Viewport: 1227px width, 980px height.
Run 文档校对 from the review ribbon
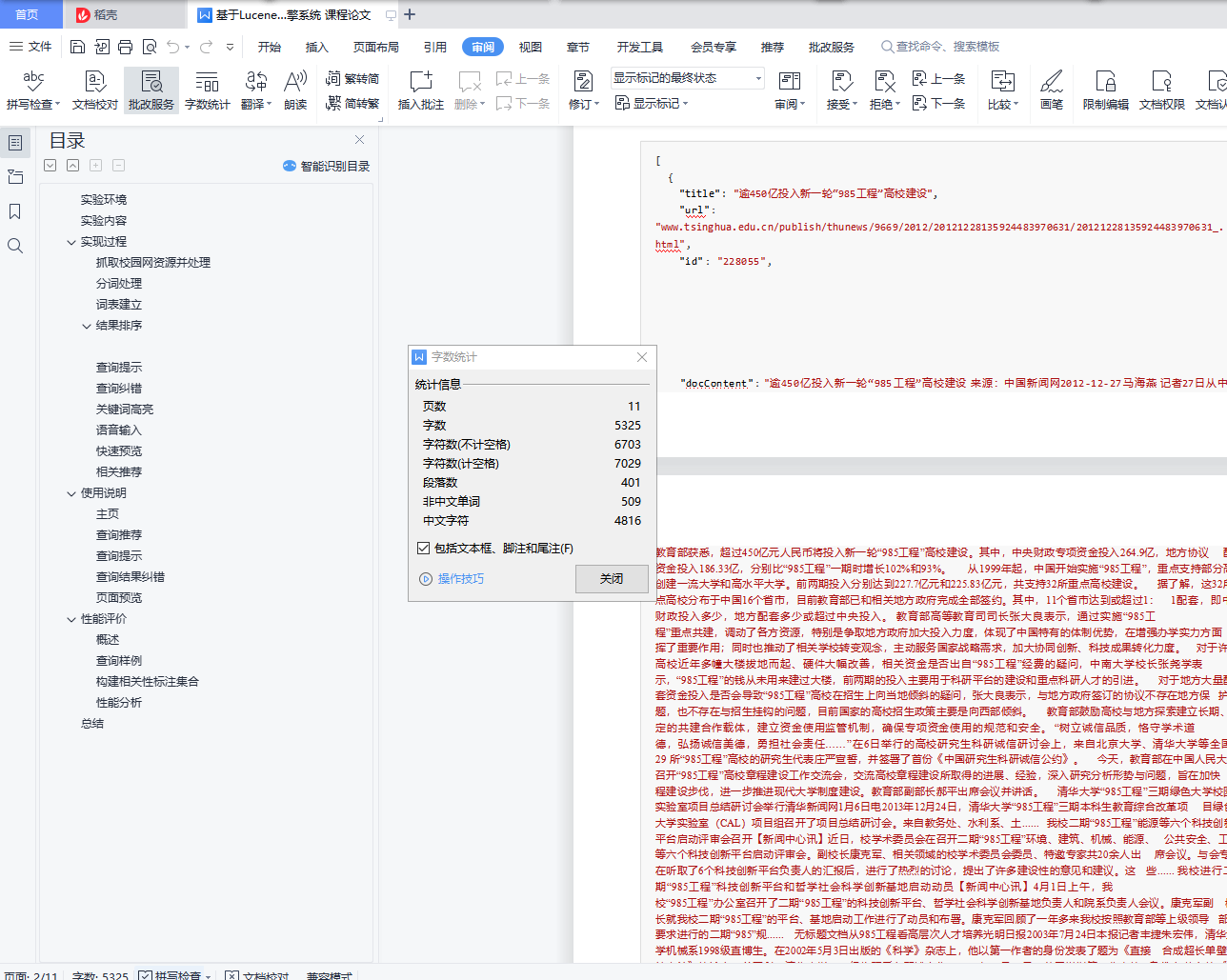[x=95, y=90]
